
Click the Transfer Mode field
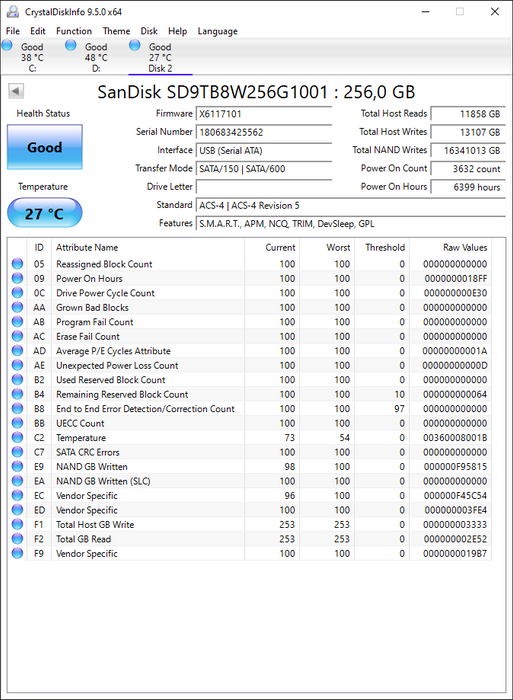(264, 169)
